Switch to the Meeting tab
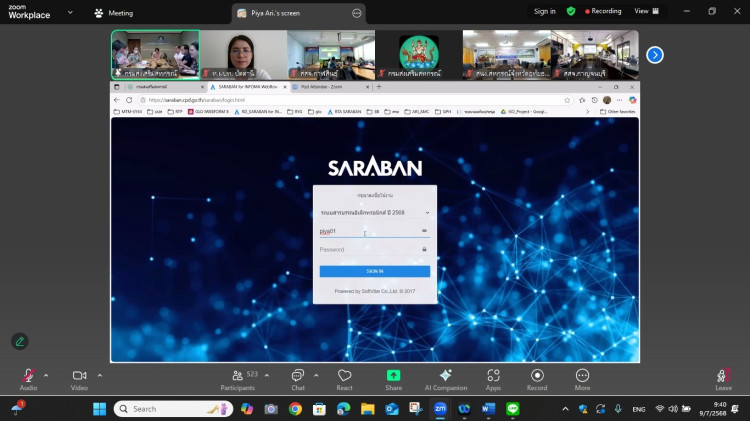The width and height of the screenshot is (750, 421). (113, 13)
